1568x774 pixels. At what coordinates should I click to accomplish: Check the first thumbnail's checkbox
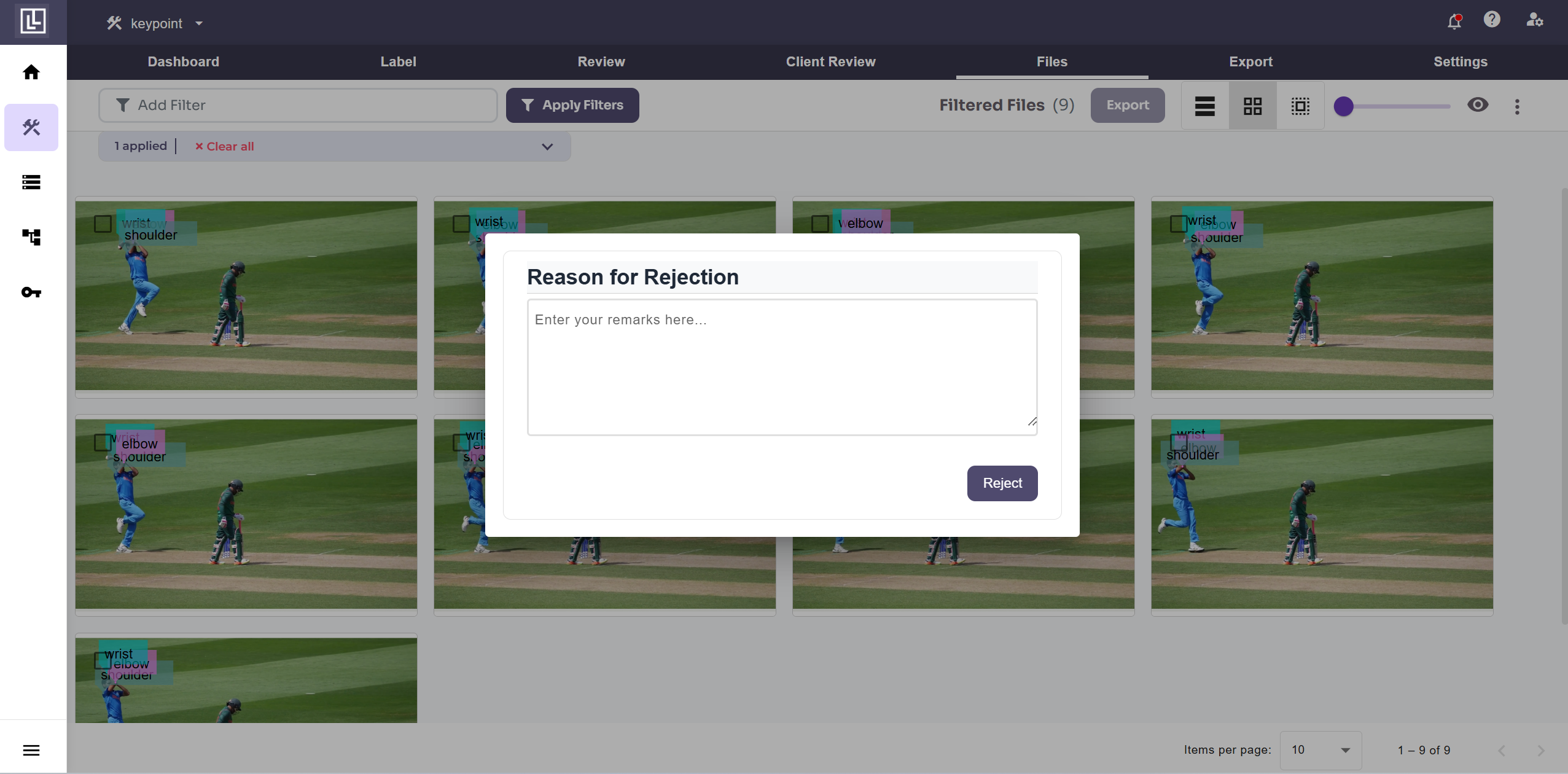point(103,224)
